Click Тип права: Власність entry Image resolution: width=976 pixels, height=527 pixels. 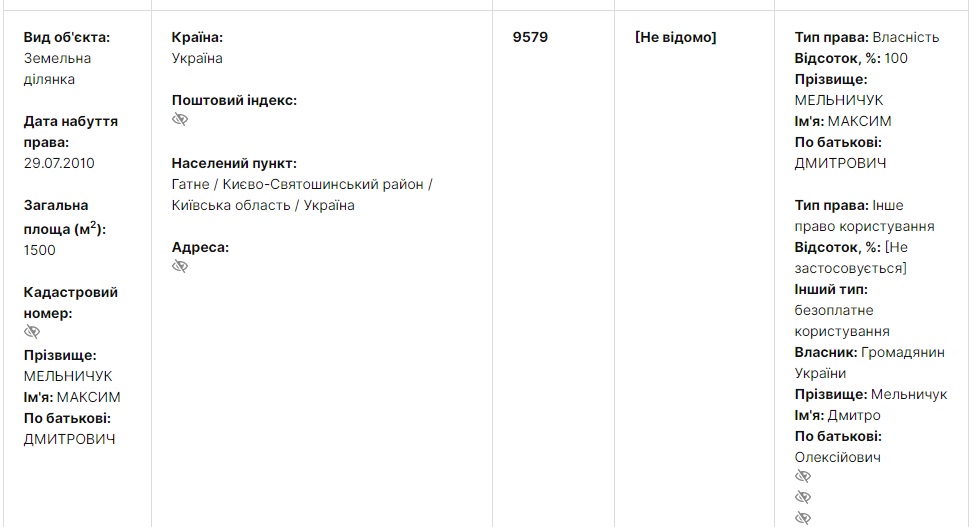867,38
